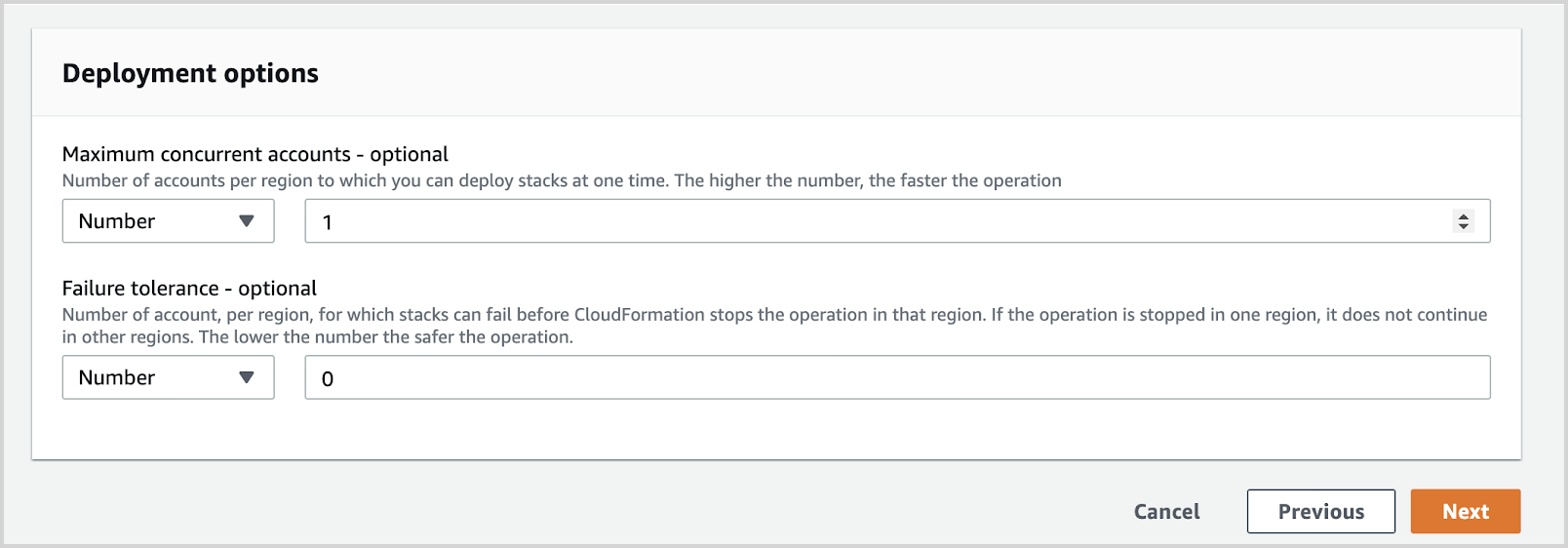Click the "Maximum concurrent accounts - optional" label
The image size is (1568, 548).
[x=255, y=154]
